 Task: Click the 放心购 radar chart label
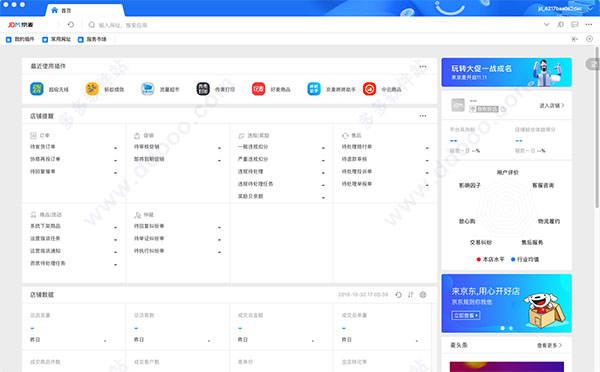click(467, 222)
